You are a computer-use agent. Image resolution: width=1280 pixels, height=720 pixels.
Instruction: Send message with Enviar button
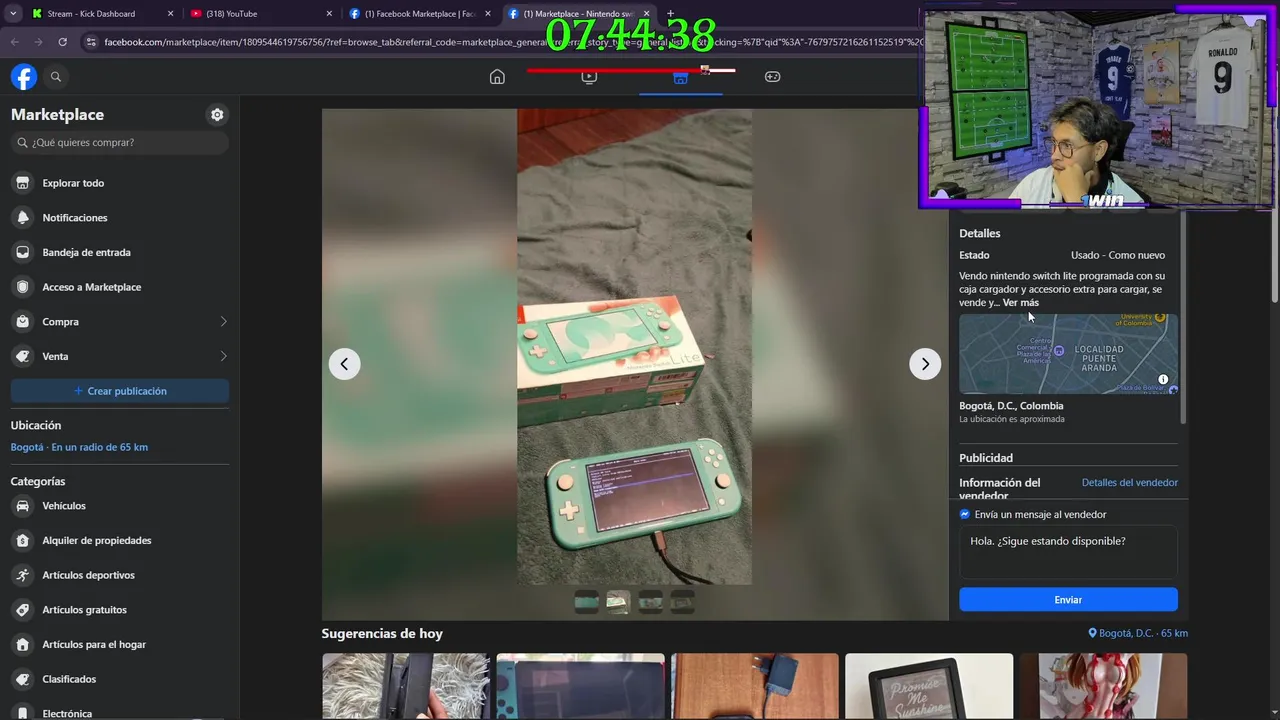click(x=1068, y=600)
